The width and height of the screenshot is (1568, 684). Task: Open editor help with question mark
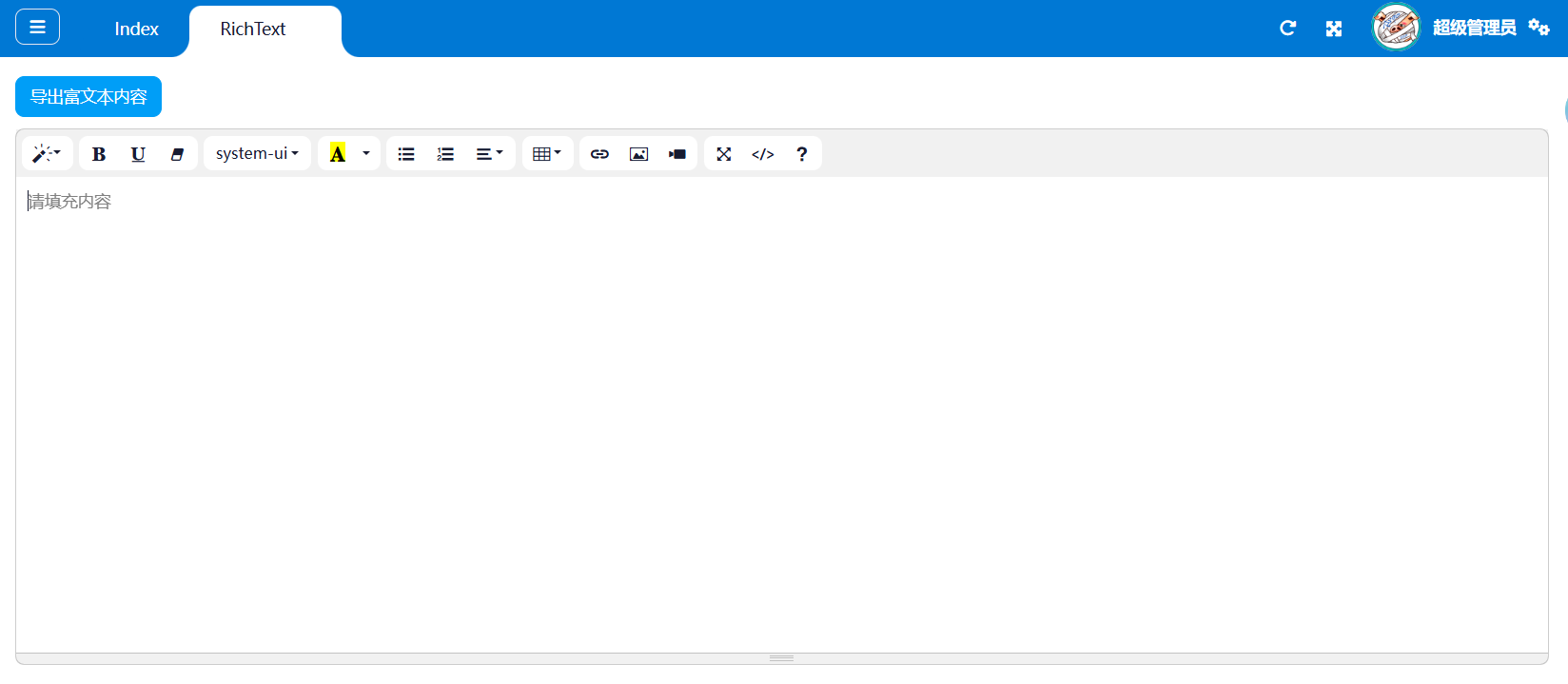tap(802, 153)
